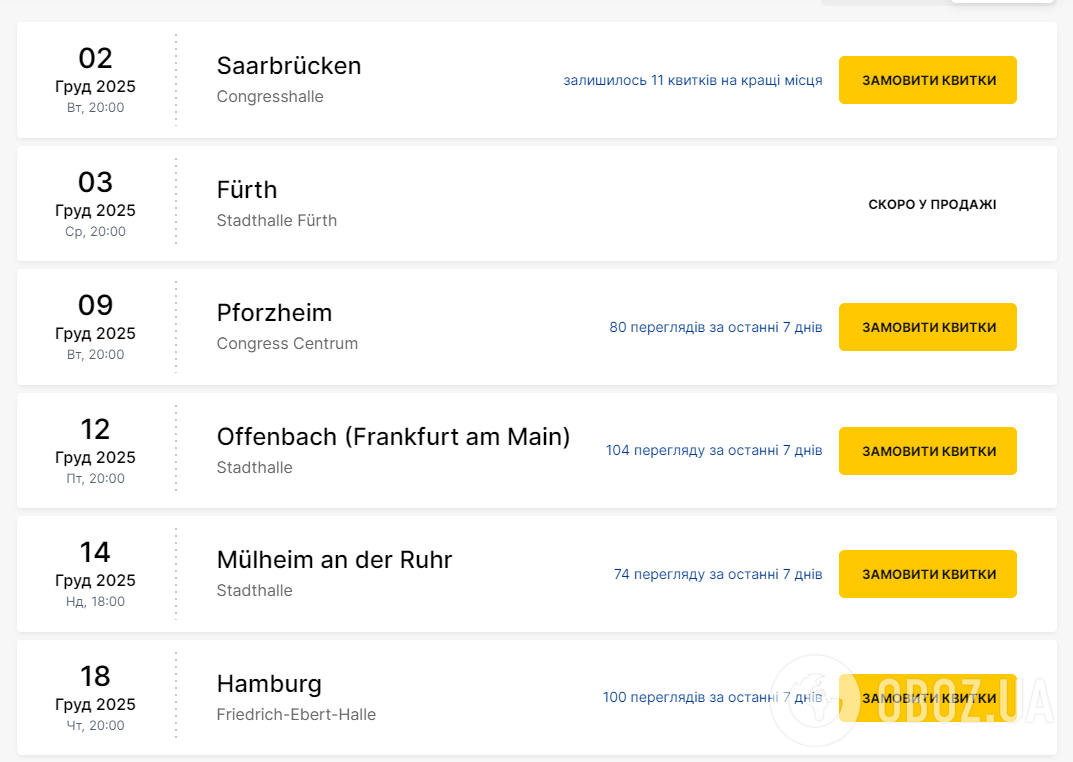Click the 104 views notice for Offenbach
Viewport: 1073px width, 762px height.
713,451
